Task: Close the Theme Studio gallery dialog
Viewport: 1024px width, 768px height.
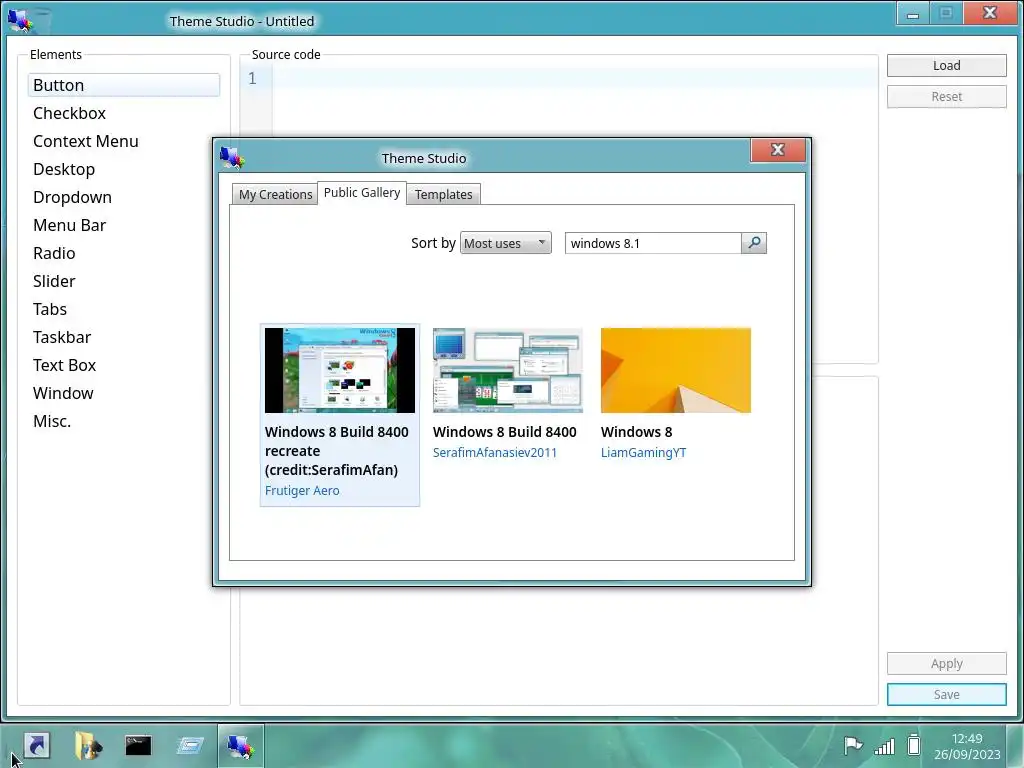Action: [778, 150]
